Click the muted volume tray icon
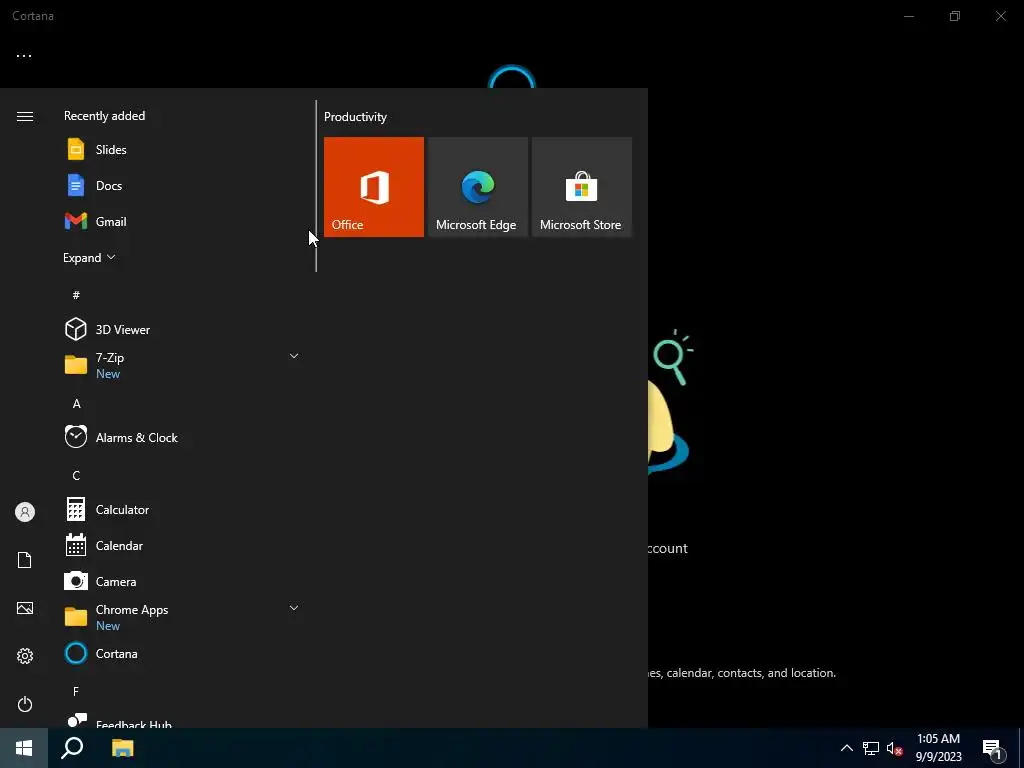 click(895, 748)
